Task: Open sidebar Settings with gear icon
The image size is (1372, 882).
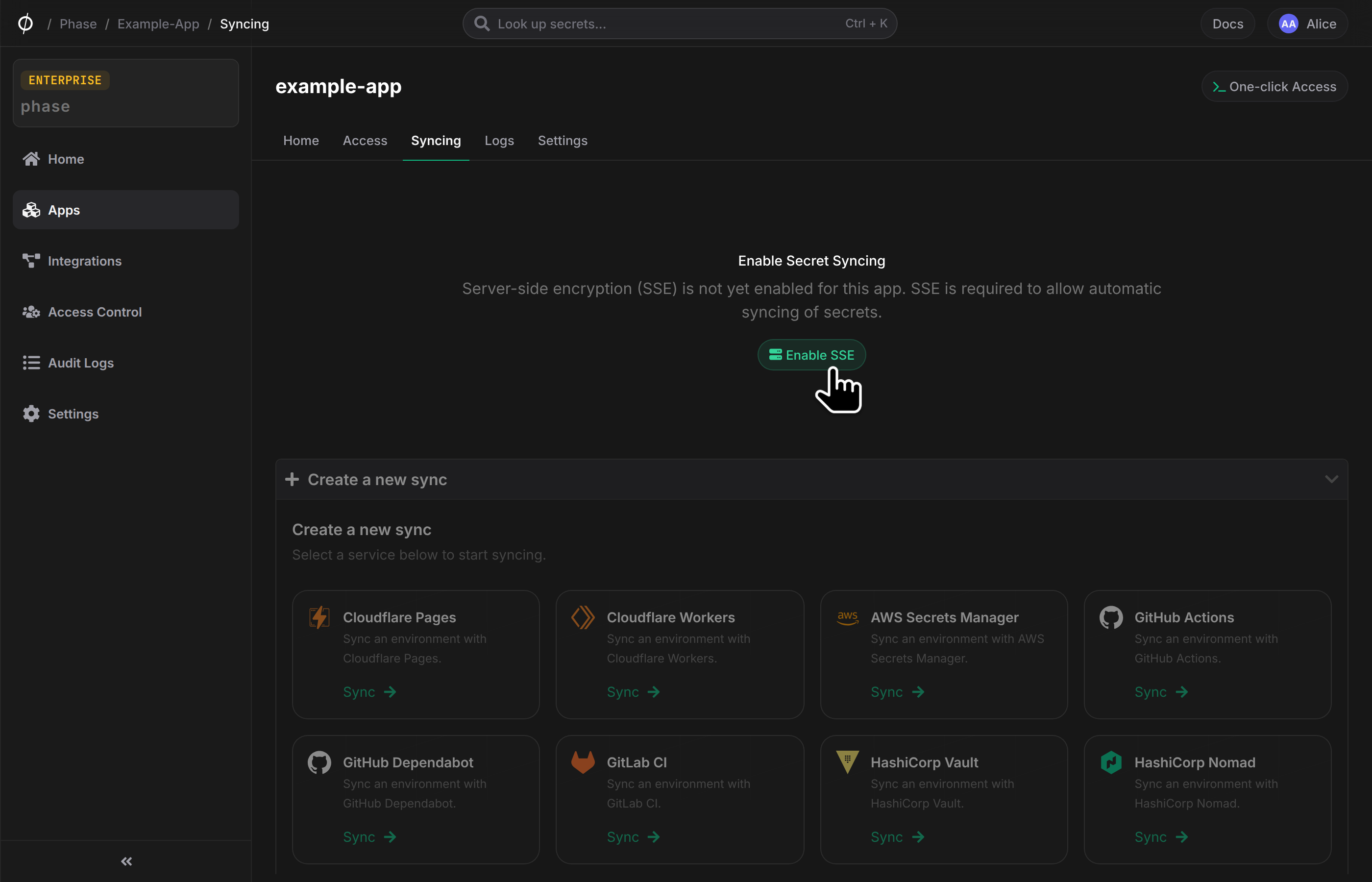Action: pyautogui.click(x=126, y=414)
